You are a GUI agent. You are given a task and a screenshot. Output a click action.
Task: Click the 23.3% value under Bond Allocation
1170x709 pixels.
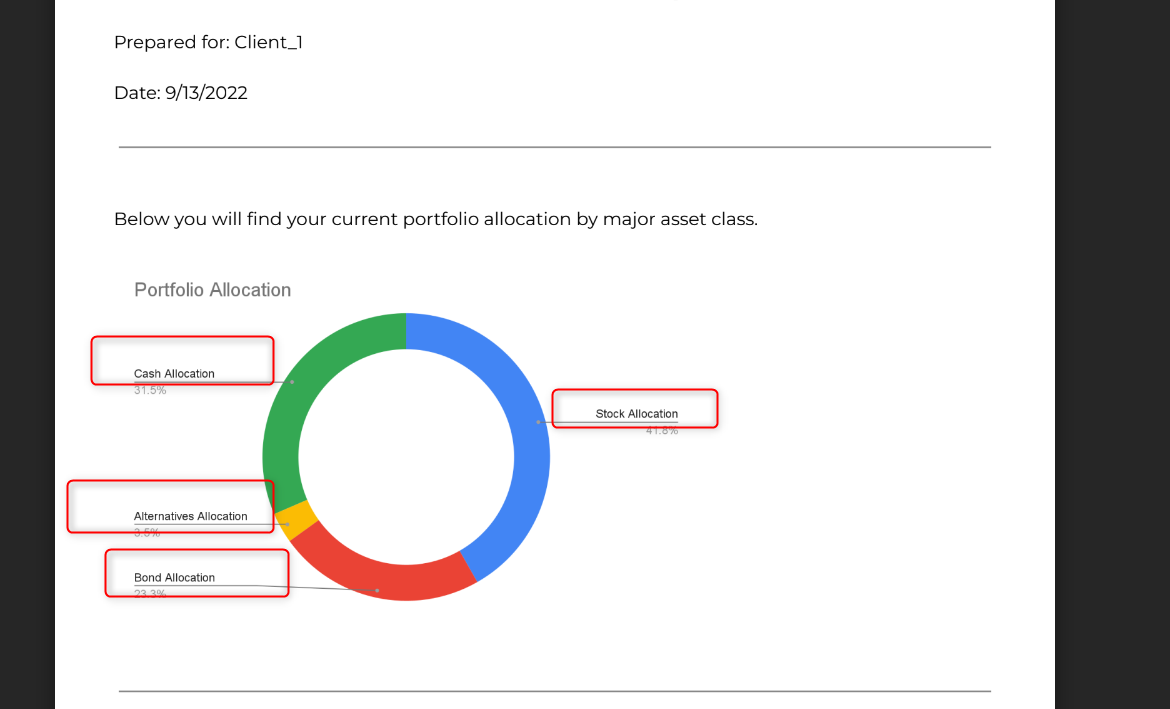(150, 594)
